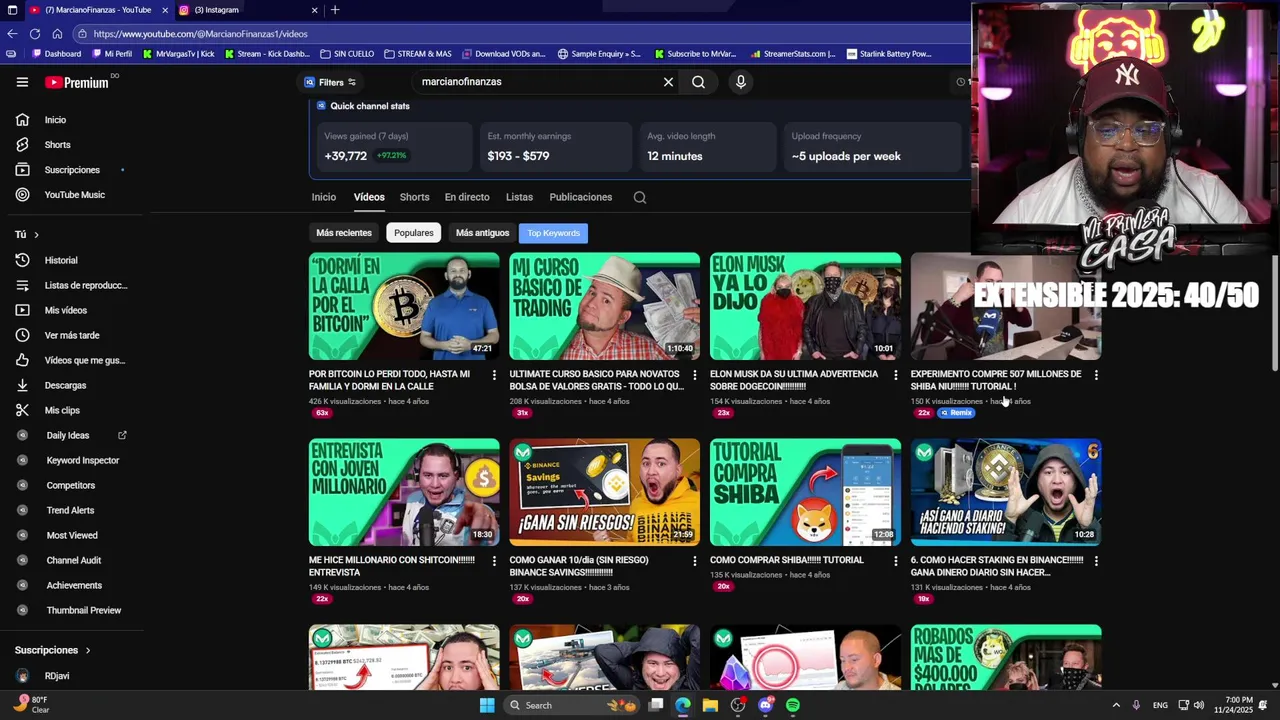Start voice search with microphone icon

[x=740, y=82]
